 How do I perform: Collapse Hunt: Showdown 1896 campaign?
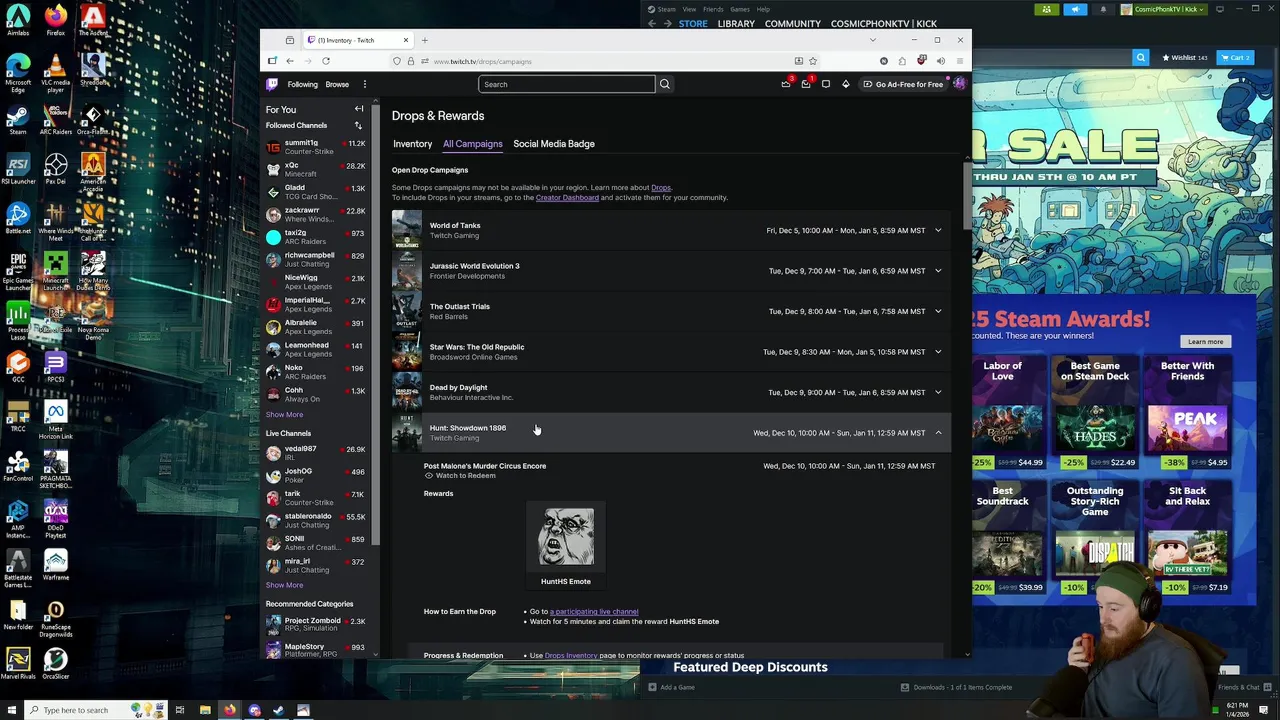938,433
